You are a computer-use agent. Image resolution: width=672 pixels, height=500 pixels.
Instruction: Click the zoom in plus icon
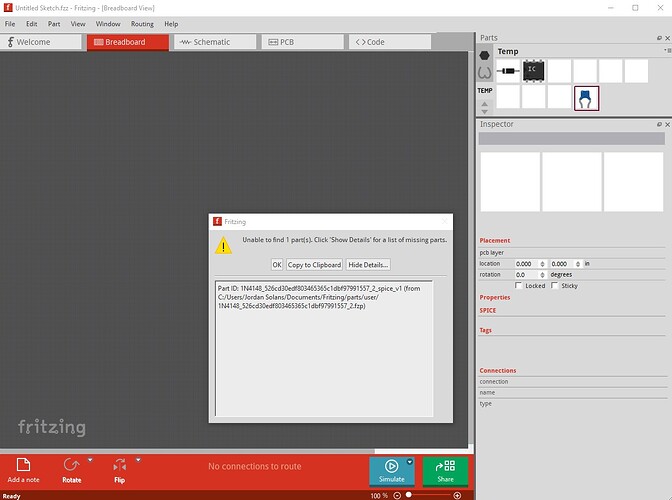click(457, 496)
